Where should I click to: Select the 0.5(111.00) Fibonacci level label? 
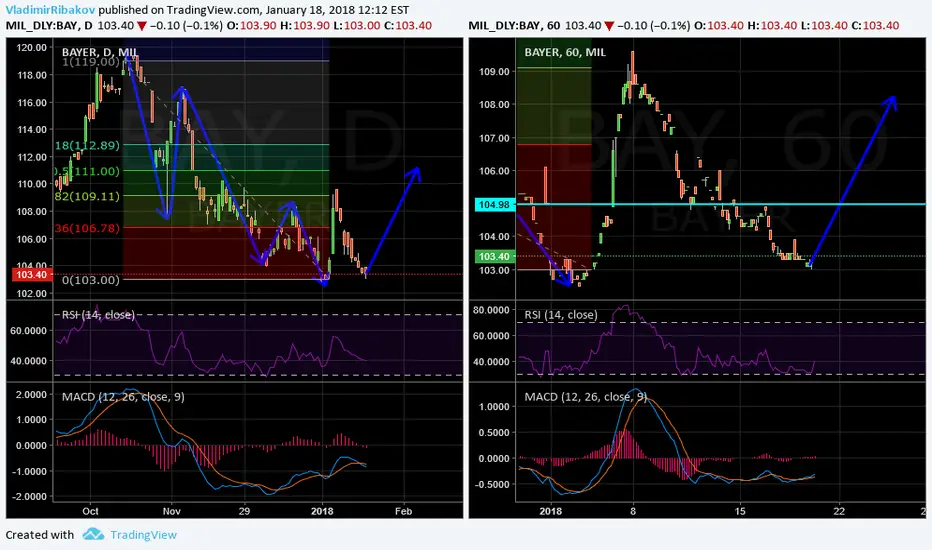pos(87,171)
